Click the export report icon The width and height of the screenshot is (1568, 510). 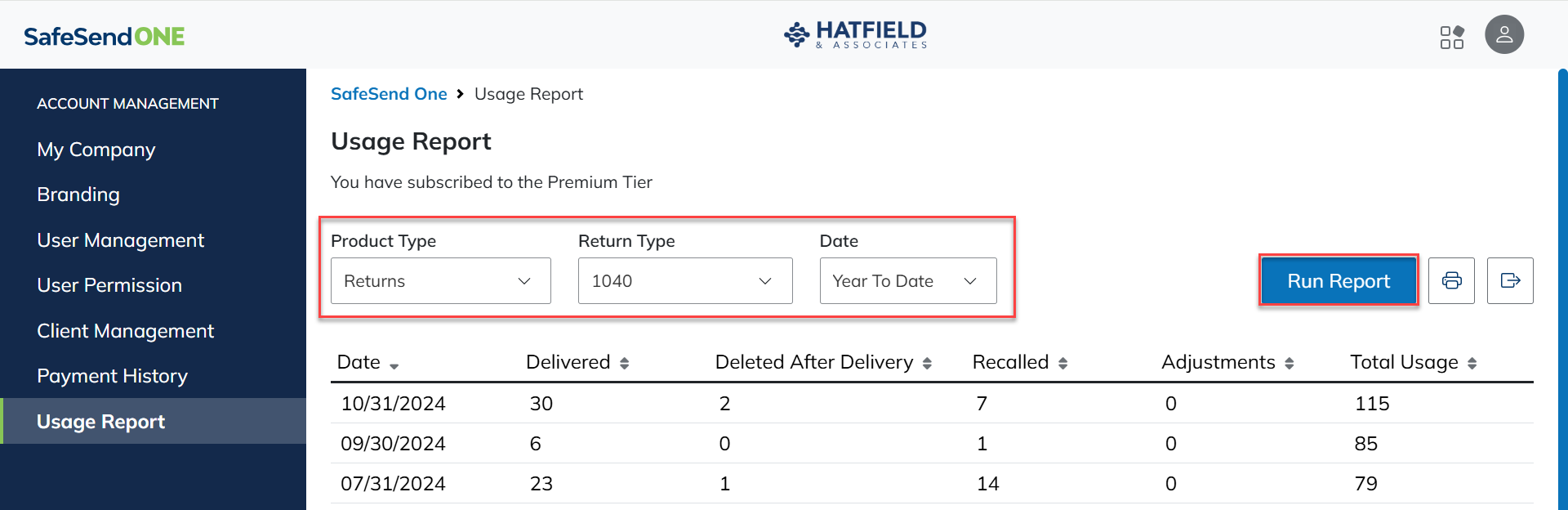pyautogui.click(x=1509, y=281)
